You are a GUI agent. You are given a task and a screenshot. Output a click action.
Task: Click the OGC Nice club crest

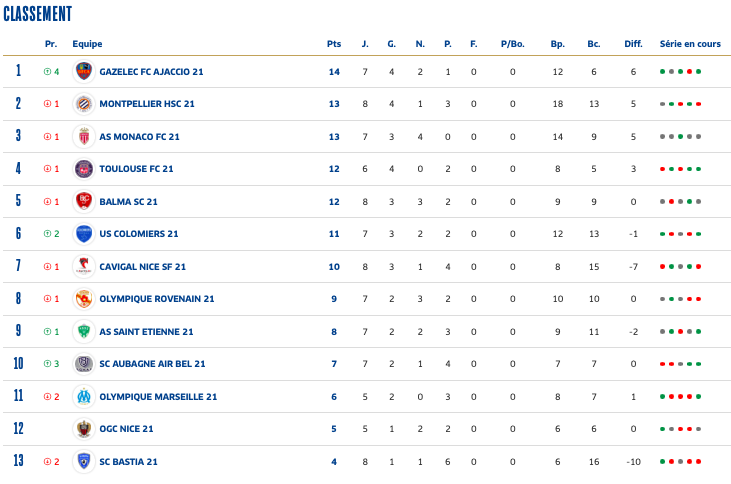click(x=84, y=429)
